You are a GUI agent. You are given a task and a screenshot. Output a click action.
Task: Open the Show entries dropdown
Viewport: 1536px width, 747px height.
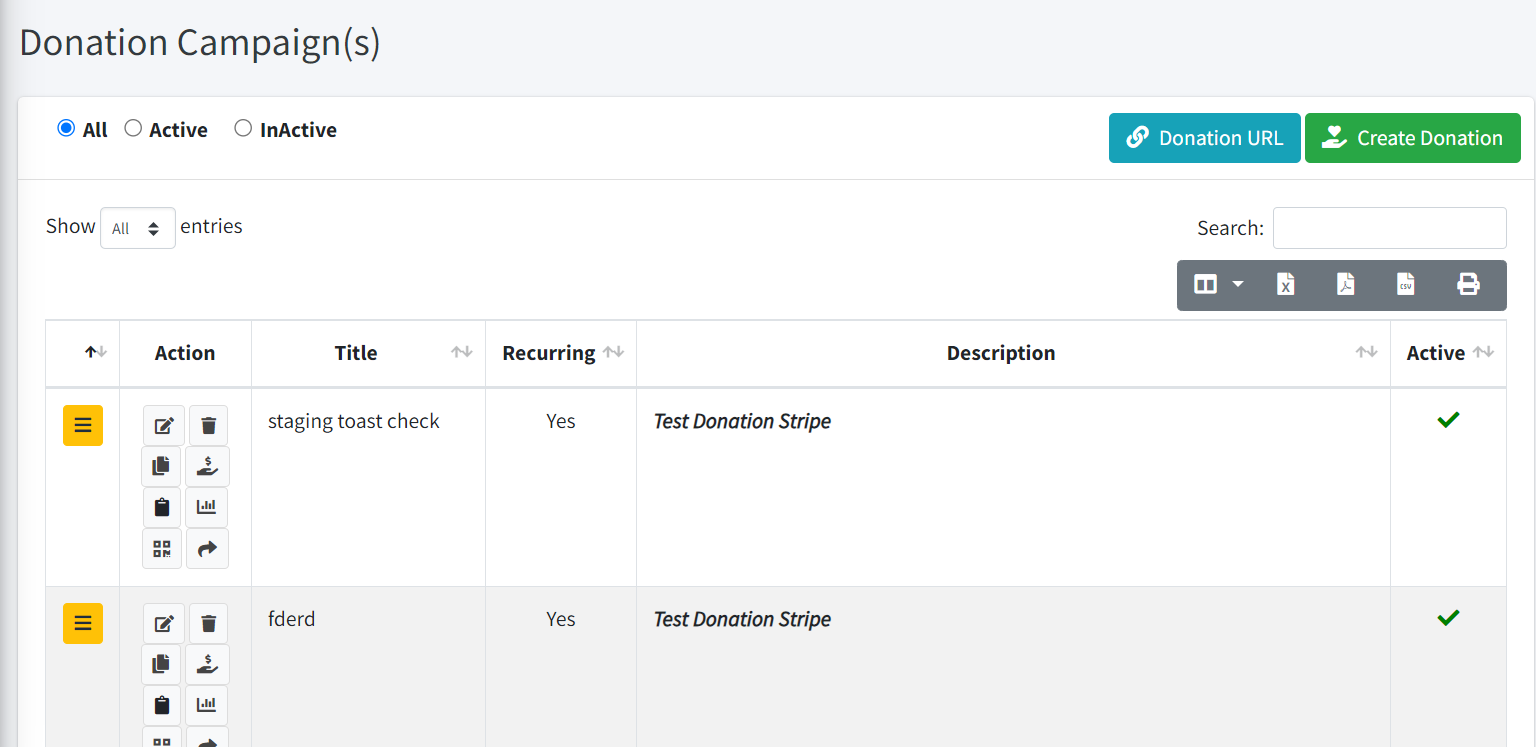[137, 228]
